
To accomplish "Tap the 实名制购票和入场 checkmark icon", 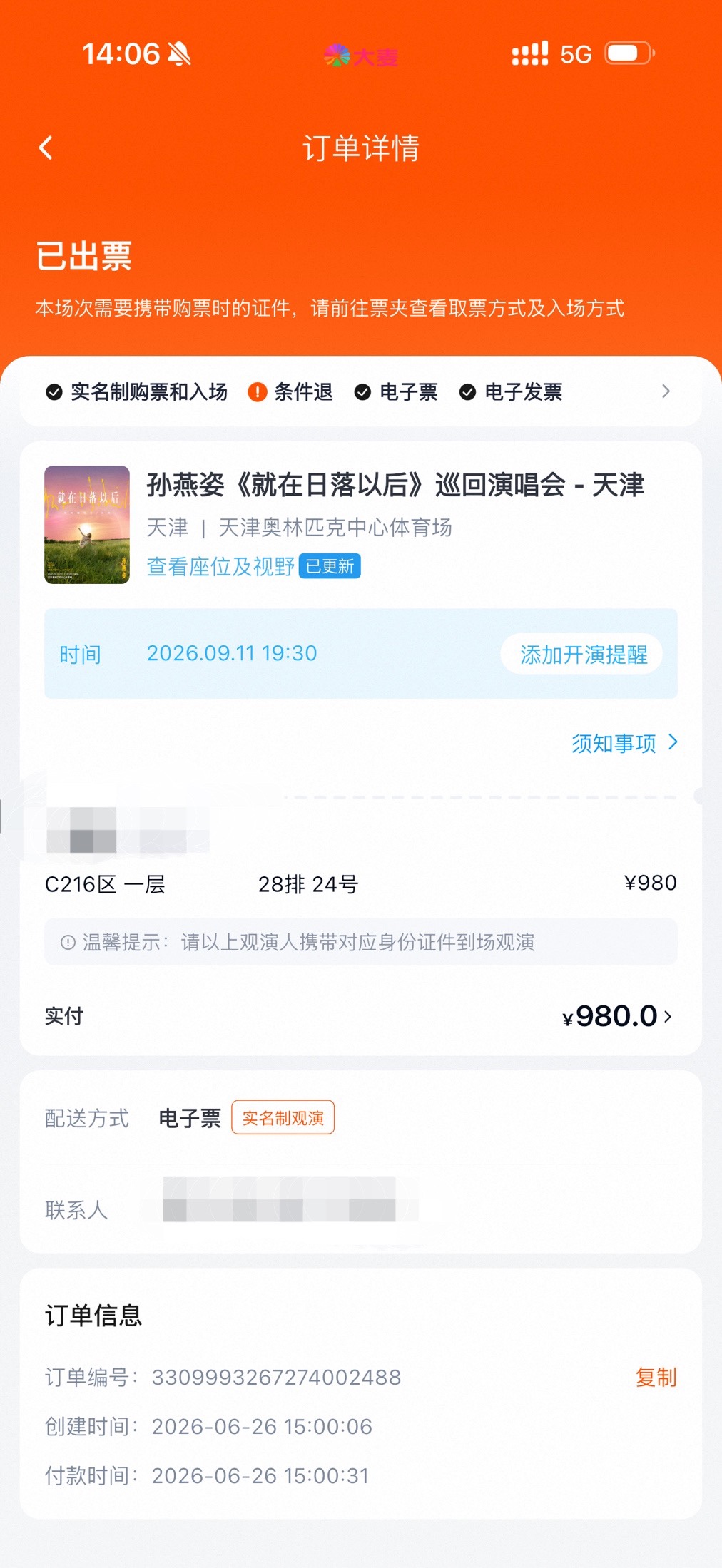I will (x=54, y=392).
